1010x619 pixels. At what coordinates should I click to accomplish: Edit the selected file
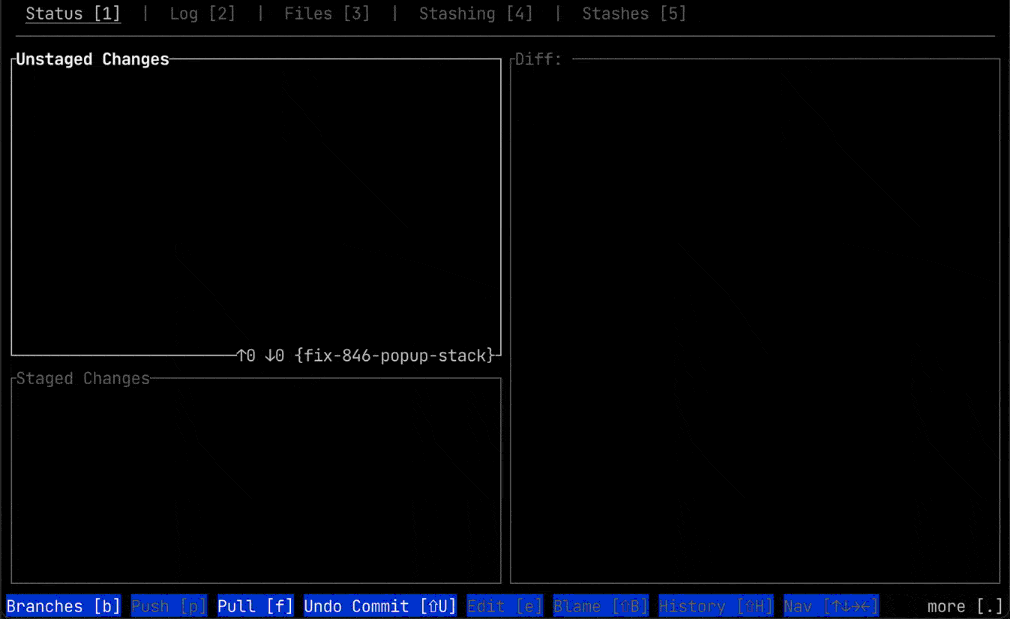pyautogui.click(x=504, y=605)
